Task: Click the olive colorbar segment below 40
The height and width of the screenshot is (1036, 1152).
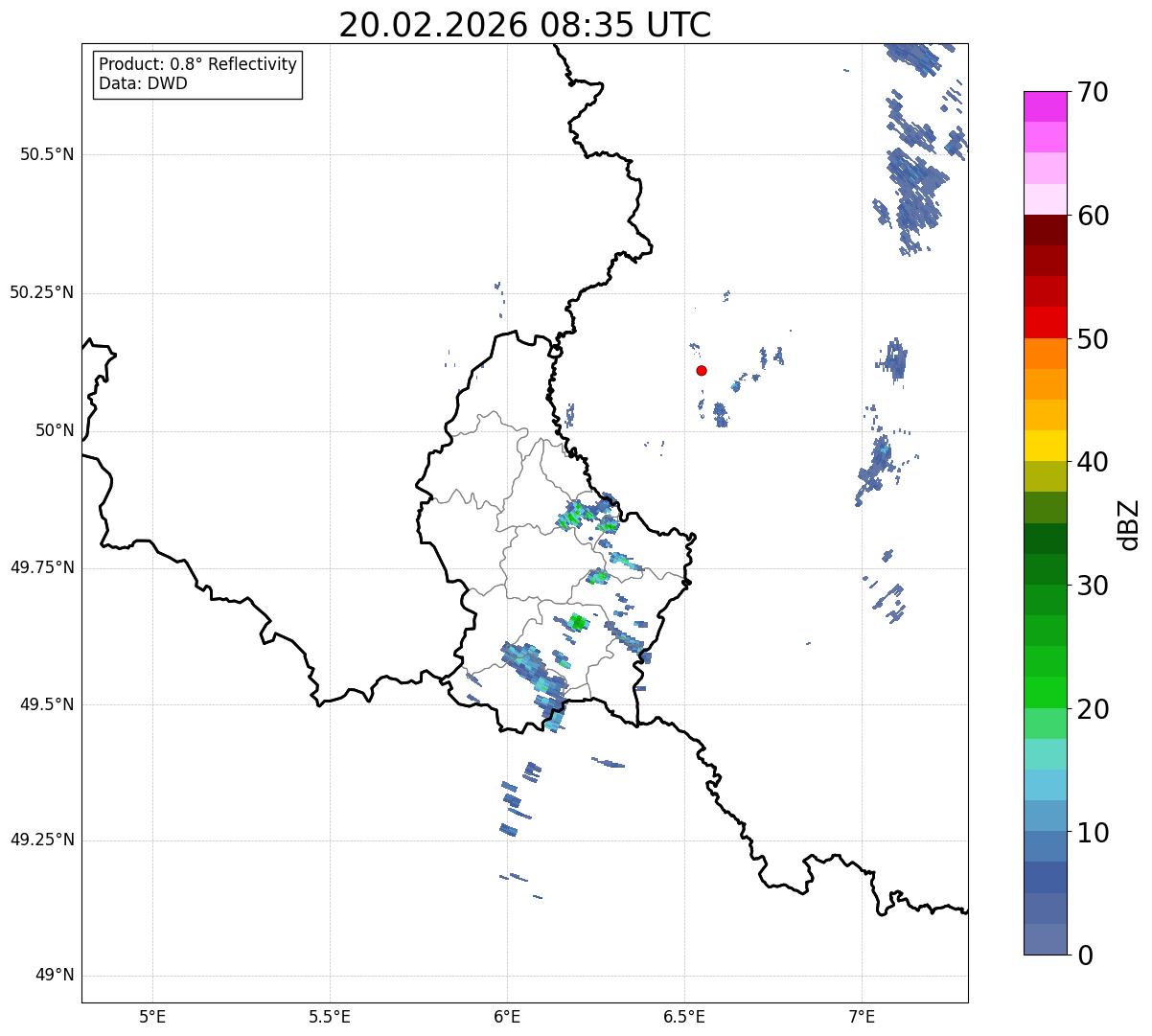Action: (1045, 476)
